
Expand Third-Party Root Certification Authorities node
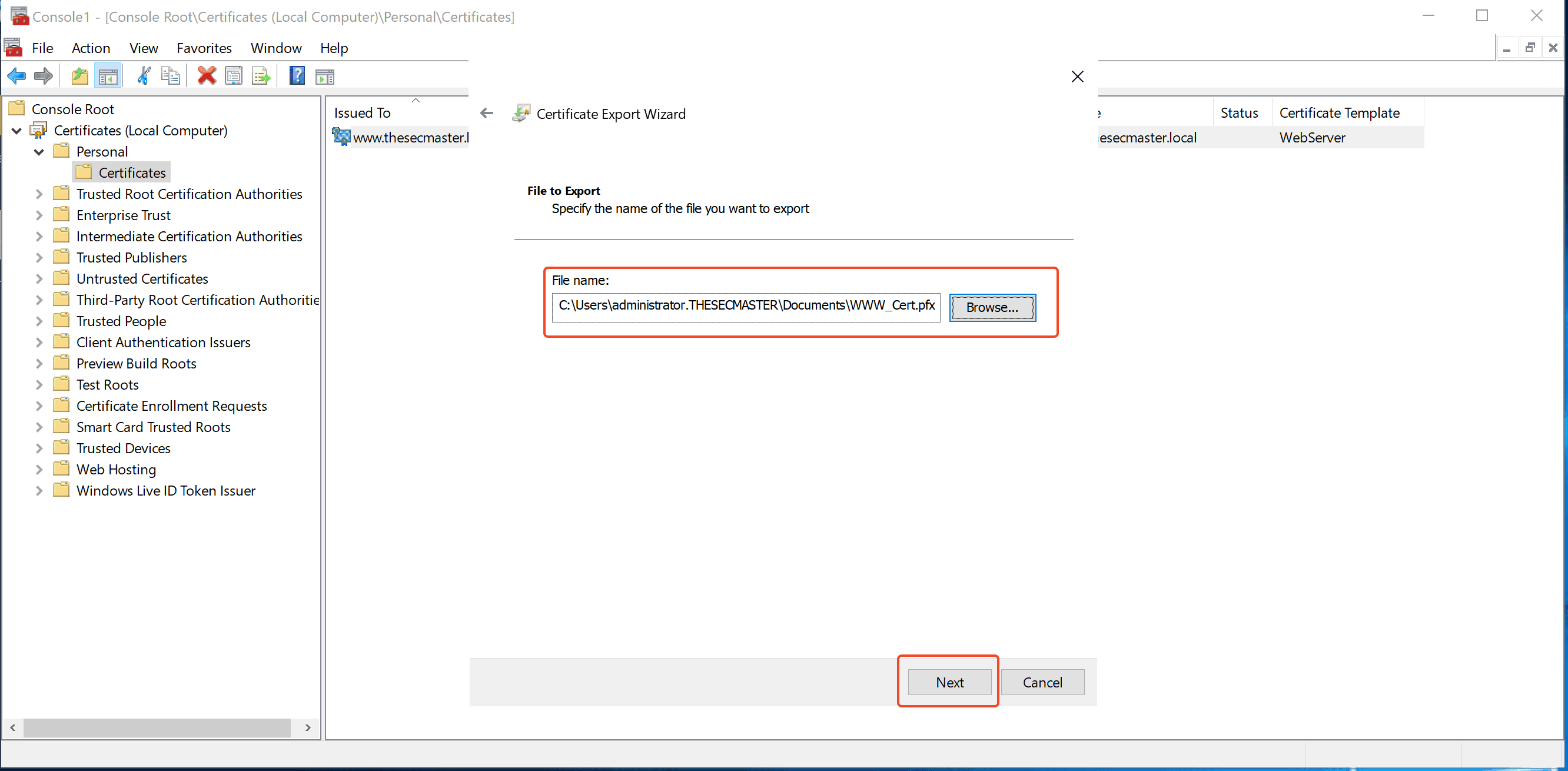point(39,300)
